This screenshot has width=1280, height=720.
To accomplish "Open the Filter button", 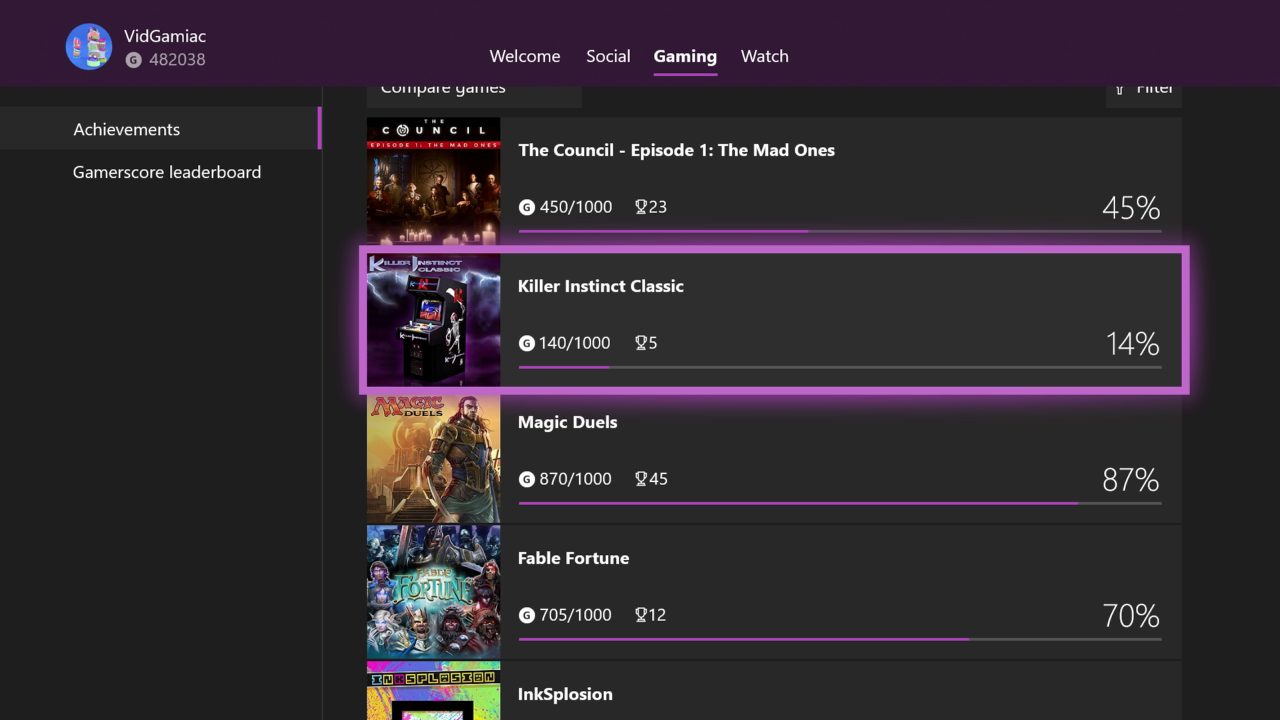I will (1144, 96).
